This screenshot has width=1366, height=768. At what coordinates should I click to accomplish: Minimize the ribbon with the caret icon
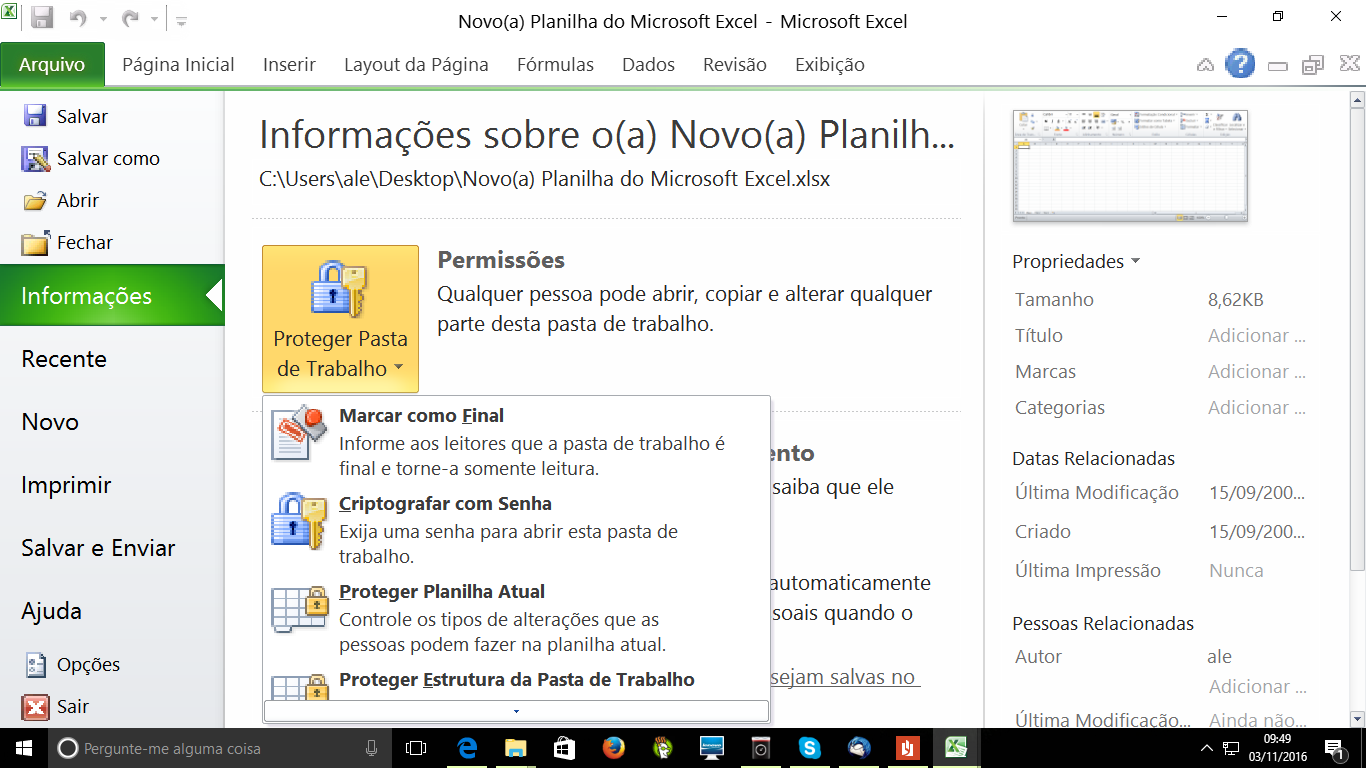tap(1206, 65)
